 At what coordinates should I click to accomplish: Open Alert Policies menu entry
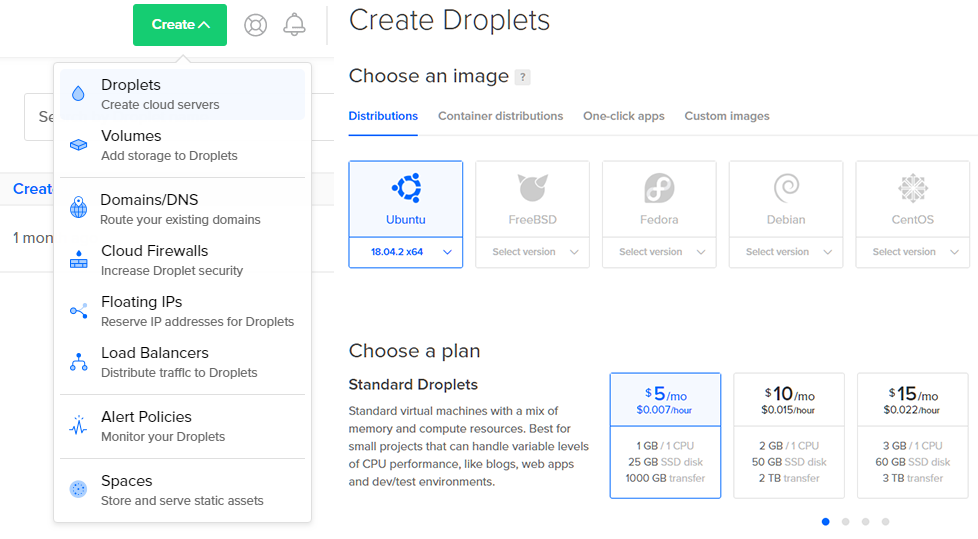(182, 426)
